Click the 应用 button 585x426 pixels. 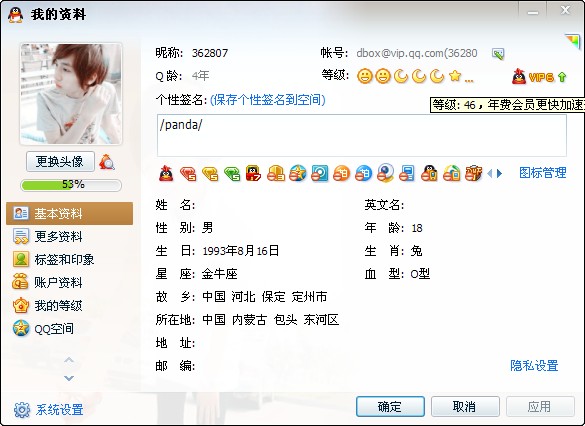(x=540, y=406)
